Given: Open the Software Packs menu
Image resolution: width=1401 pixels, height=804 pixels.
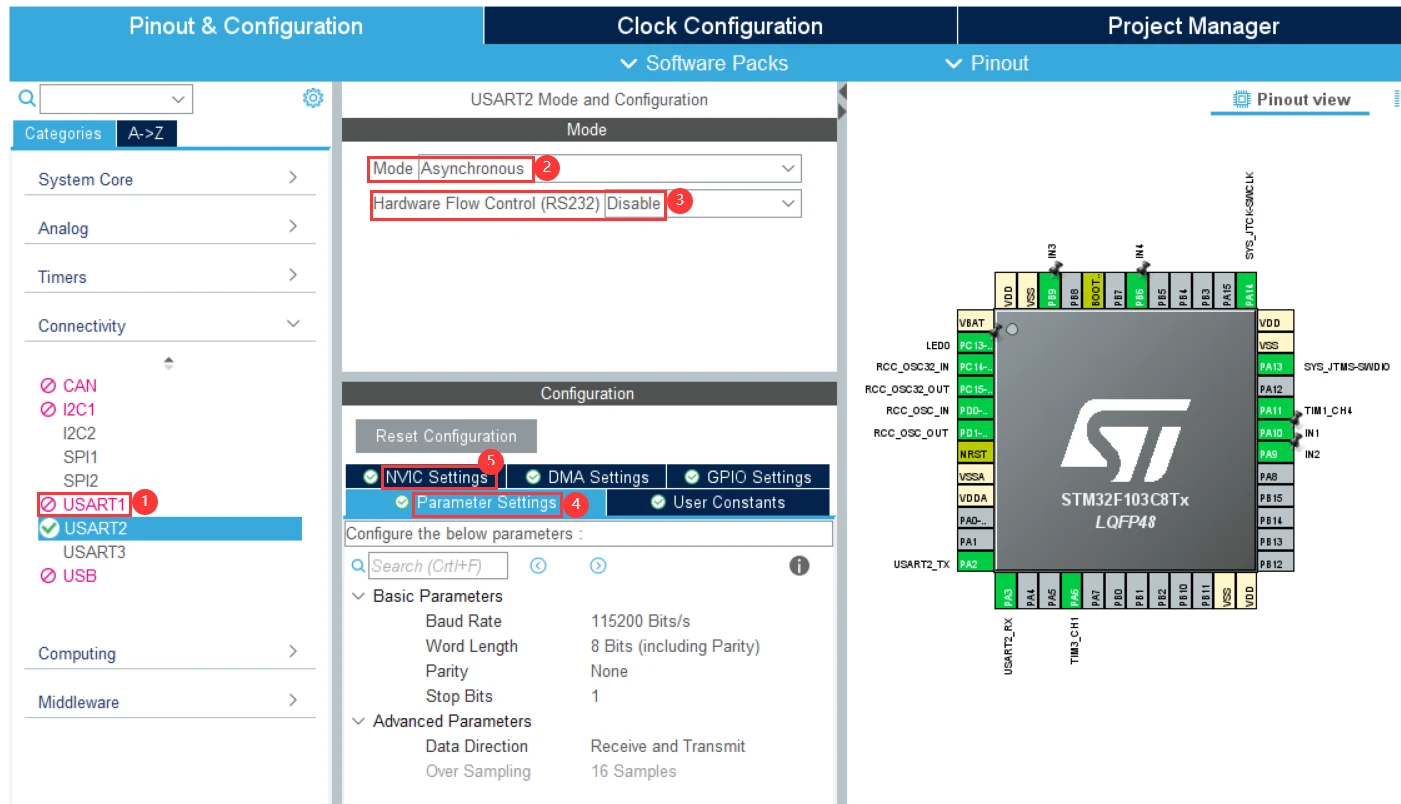Looking at the screenshot, I should pos(704,63).
